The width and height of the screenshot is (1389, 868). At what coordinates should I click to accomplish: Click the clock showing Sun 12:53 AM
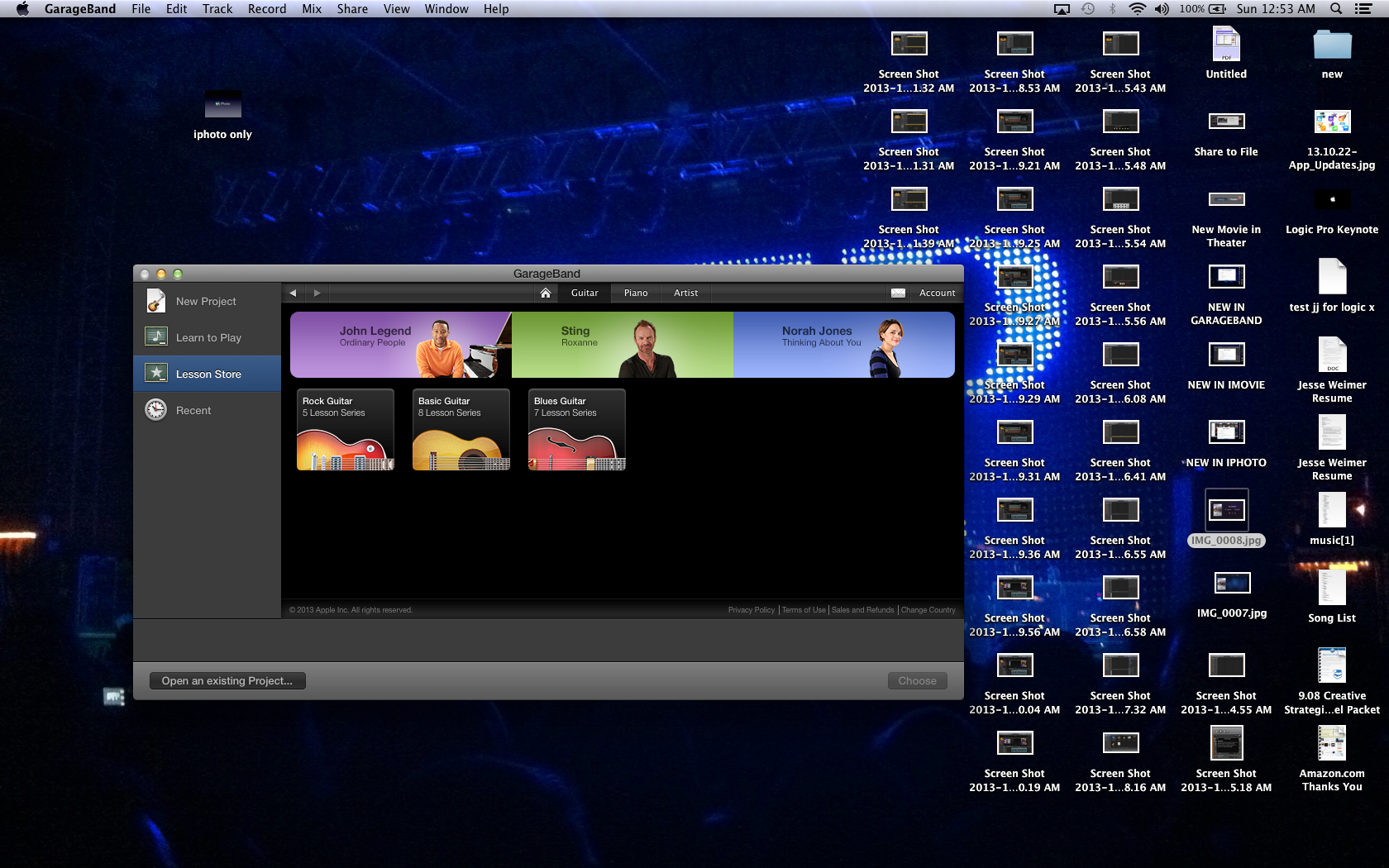[x=1276, y=9]
